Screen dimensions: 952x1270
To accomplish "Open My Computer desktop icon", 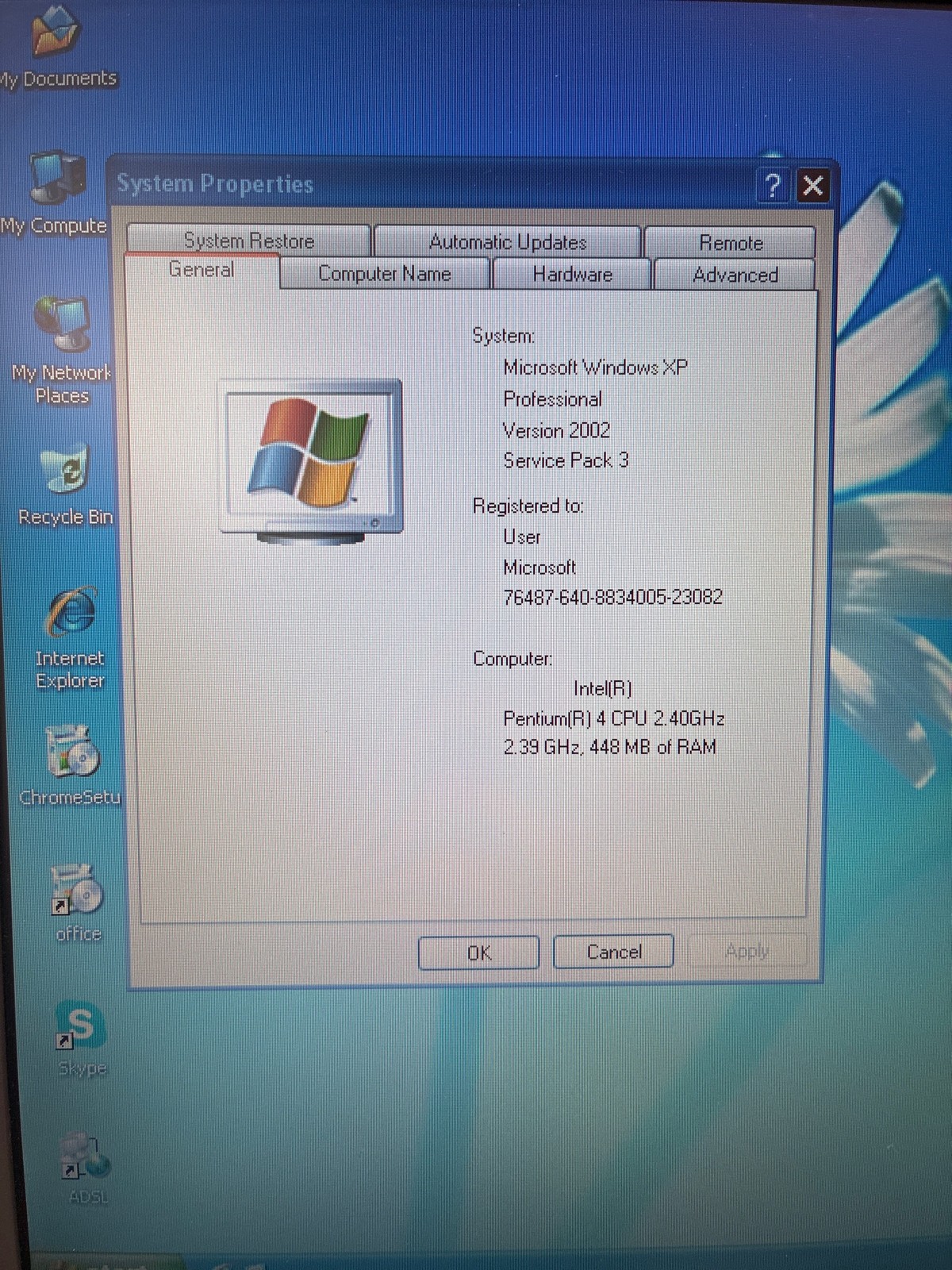I will pos(56,193).
